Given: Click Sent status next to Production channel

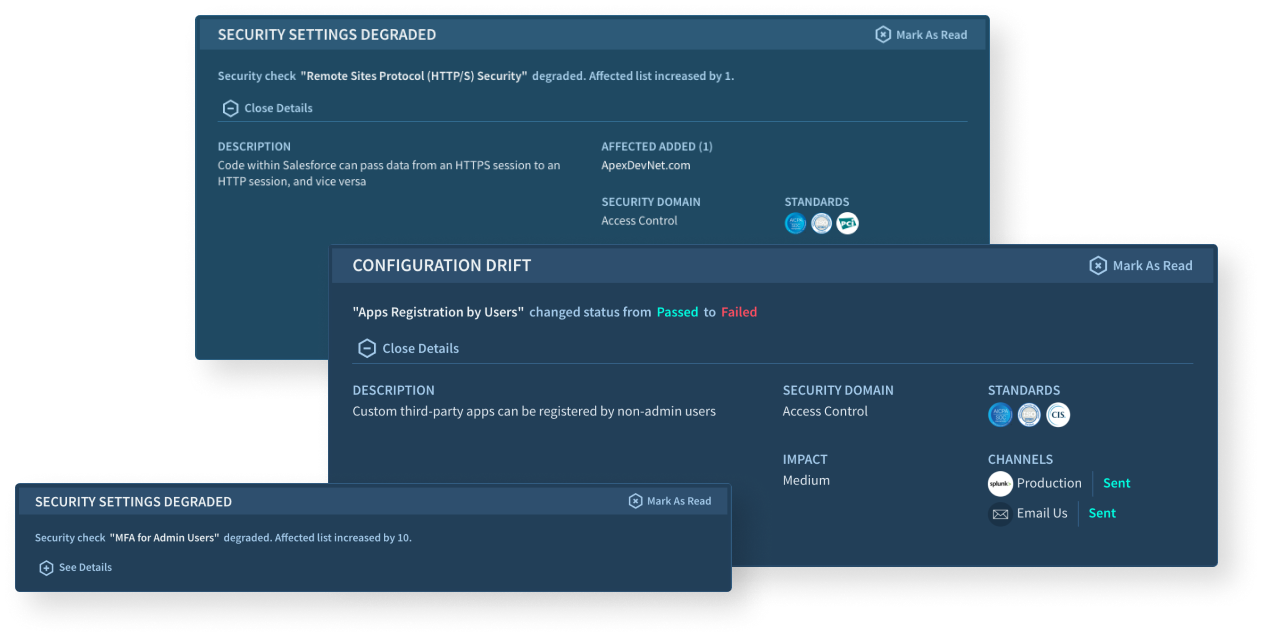Looking at the screenshot, I should coord(1116,484).
